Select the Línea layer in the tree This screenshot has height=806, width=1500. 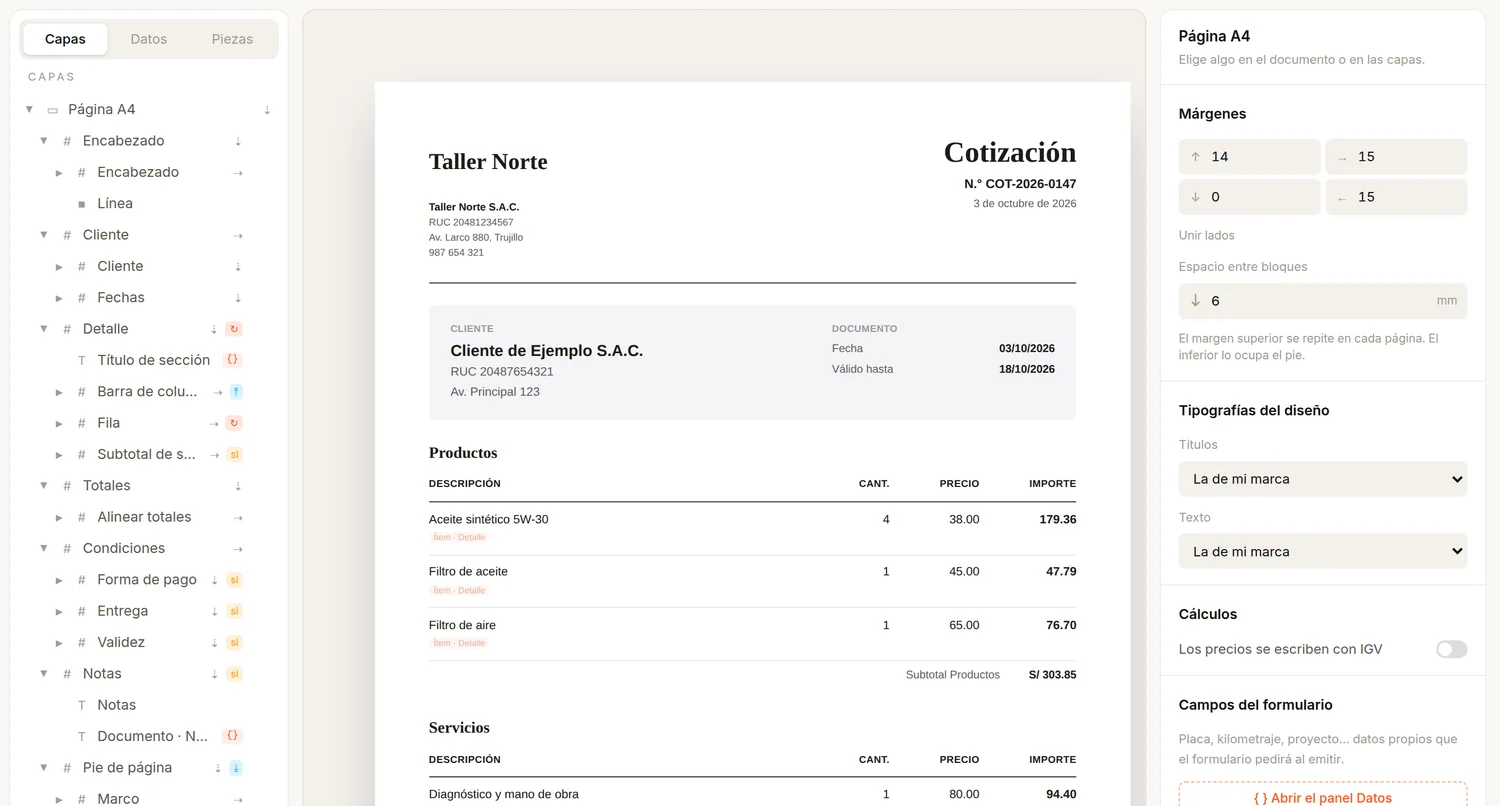[x=115, y=203]
